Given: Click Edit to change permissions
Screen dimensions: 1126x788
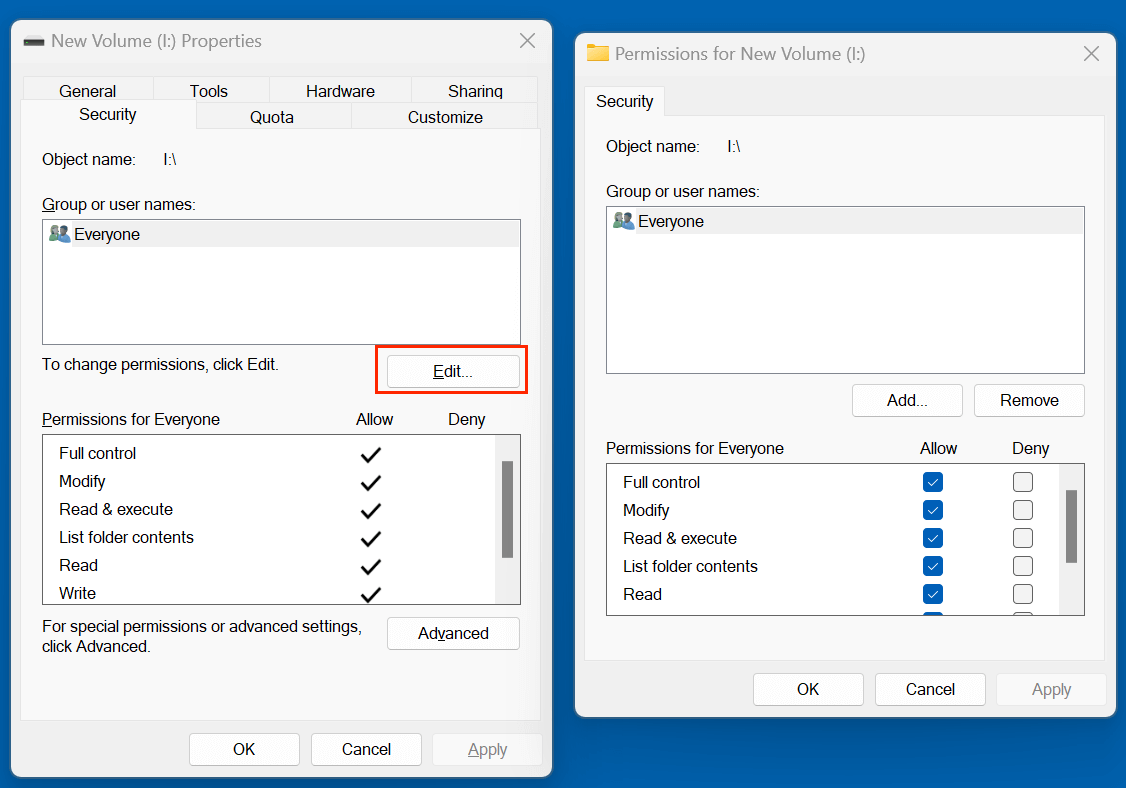Looking at the screenshot, I should (x=451, y=370).
